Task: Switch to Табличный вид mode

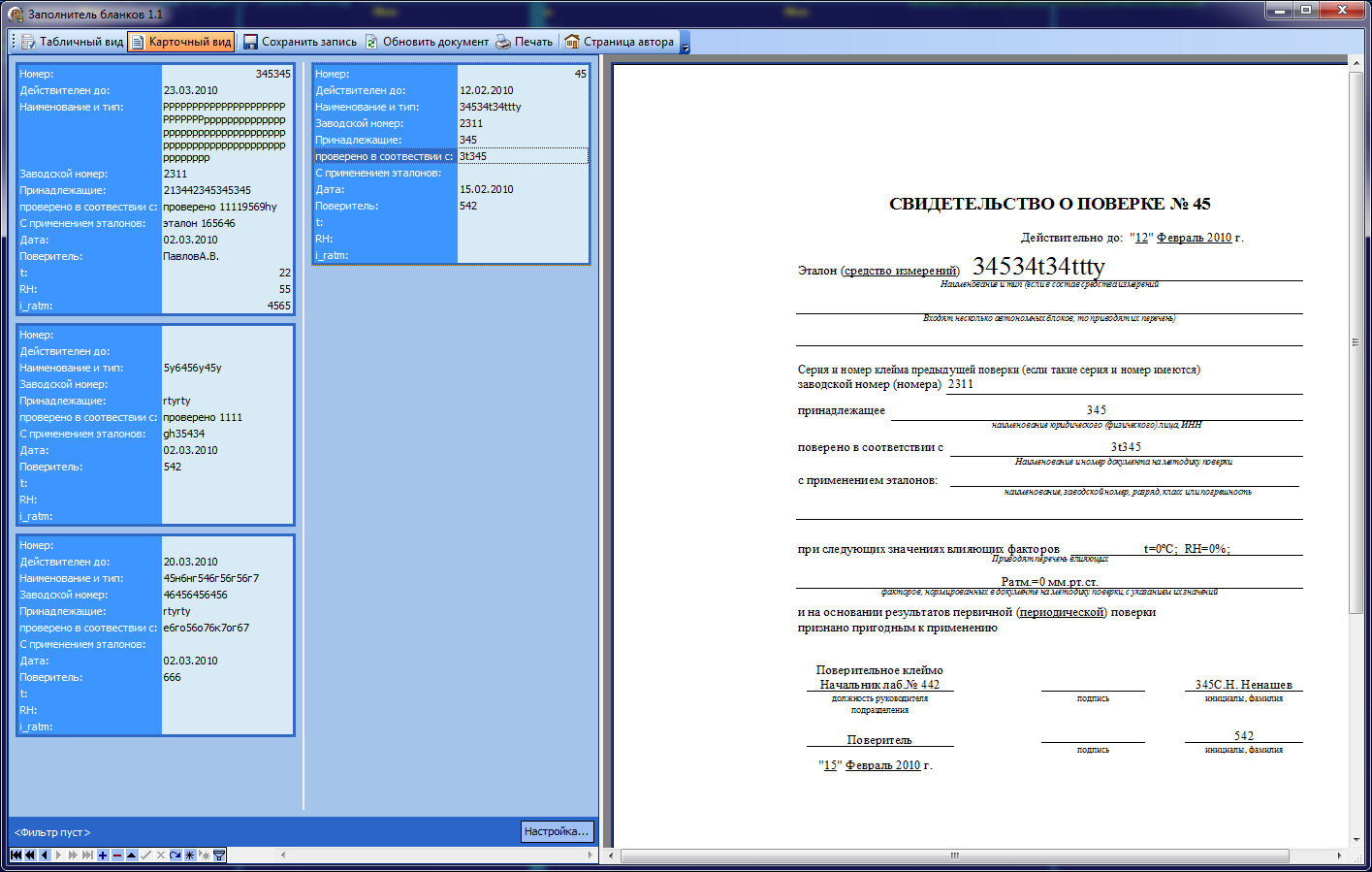Action: (72, 42)
